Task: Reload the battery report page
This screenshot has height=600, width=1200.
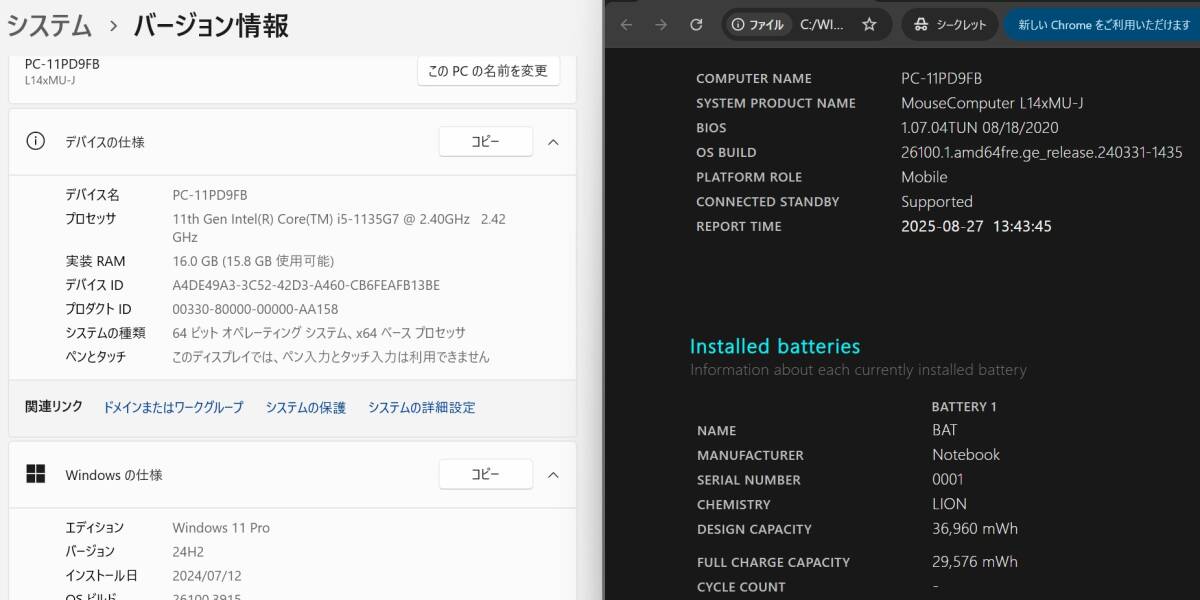Action: click(x=696, y=24)
